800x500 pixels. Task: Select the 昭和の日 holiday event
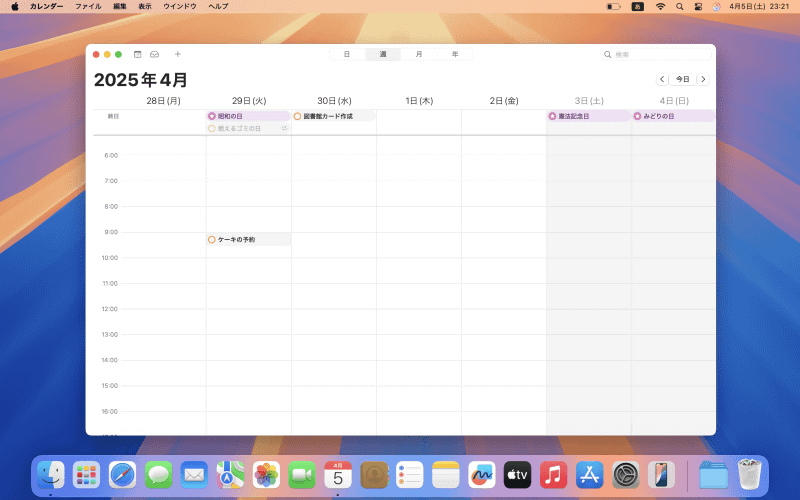[248, 116]
